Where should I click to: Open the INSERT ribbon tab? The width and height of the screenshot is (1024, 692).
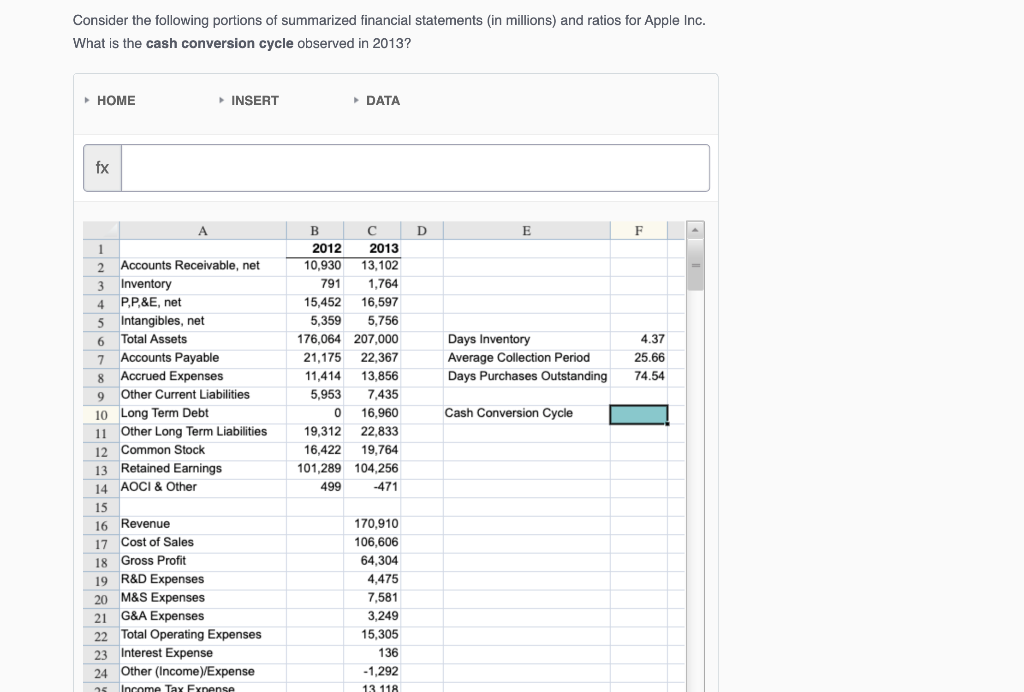click(x=255, y=101)
